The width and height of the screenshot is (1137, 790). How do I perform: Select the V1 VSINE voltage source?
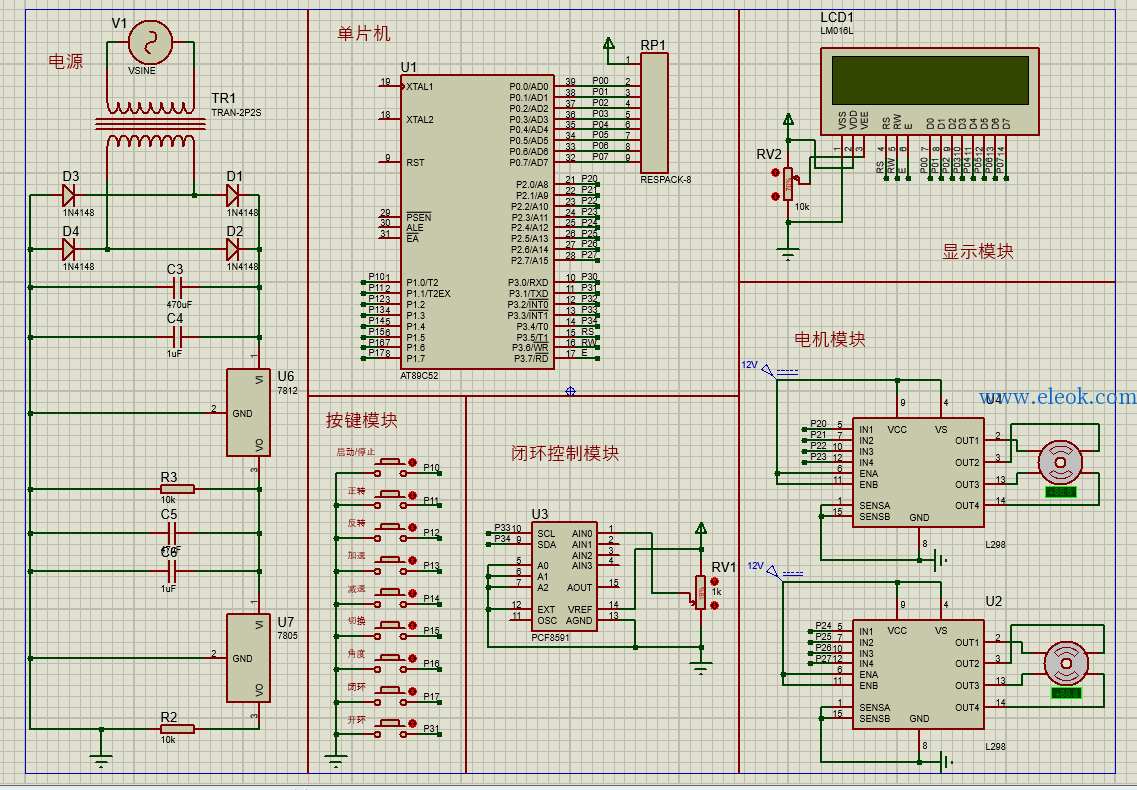pos(150,42)
